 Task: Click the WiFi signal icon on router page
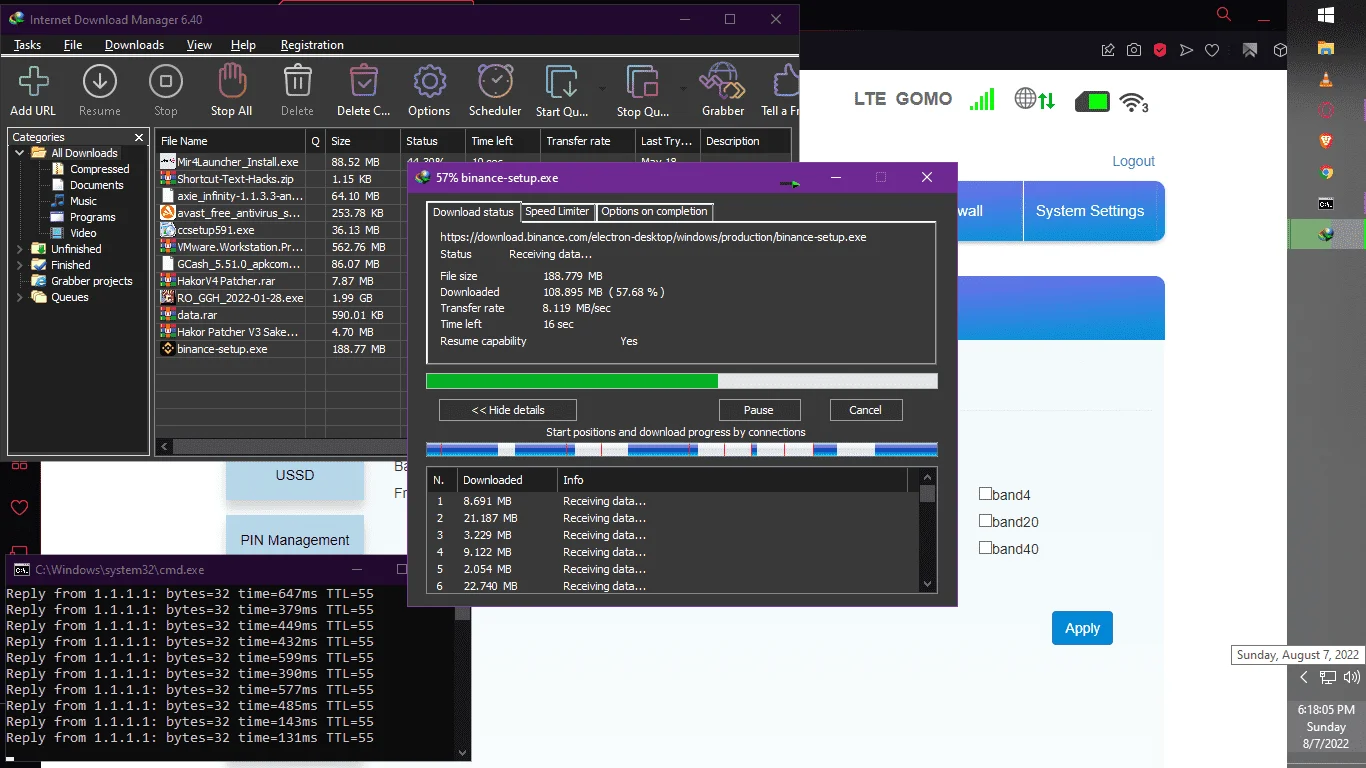coord(1133,101)
